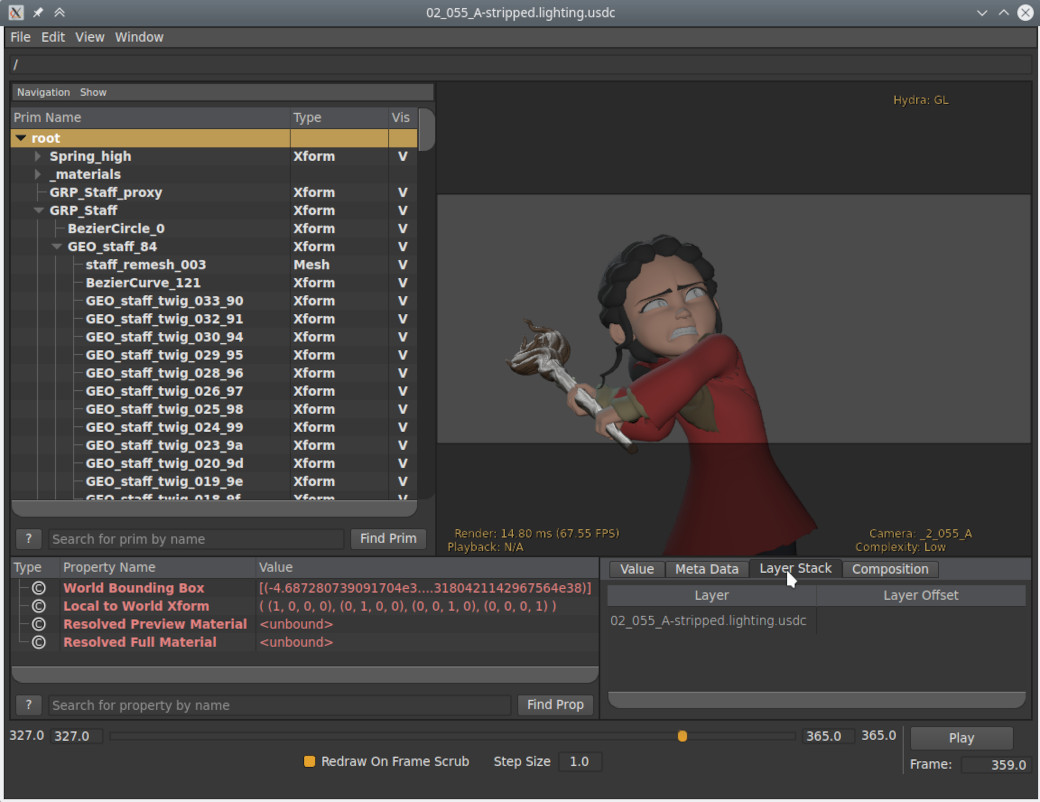Expand the _materials prim
Screen dimensions: 1040x802
coord(38,174)
